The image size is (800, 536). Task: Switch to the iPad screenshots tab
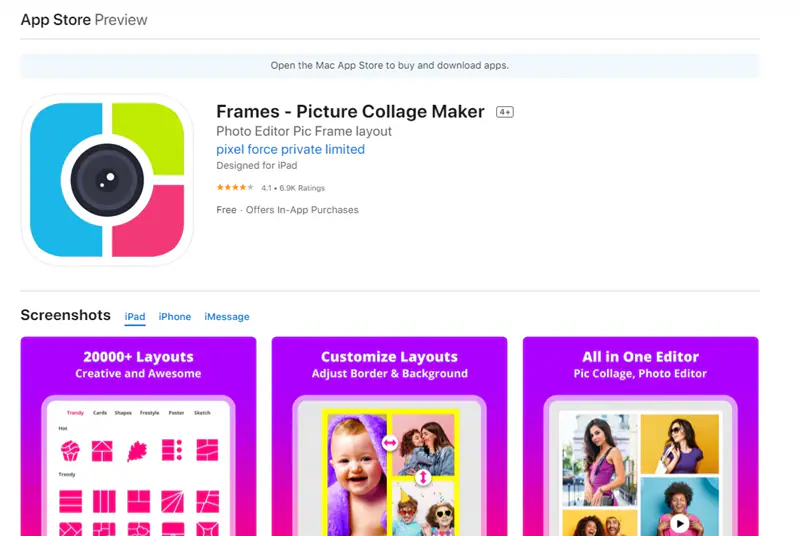[x=135, y=317]
